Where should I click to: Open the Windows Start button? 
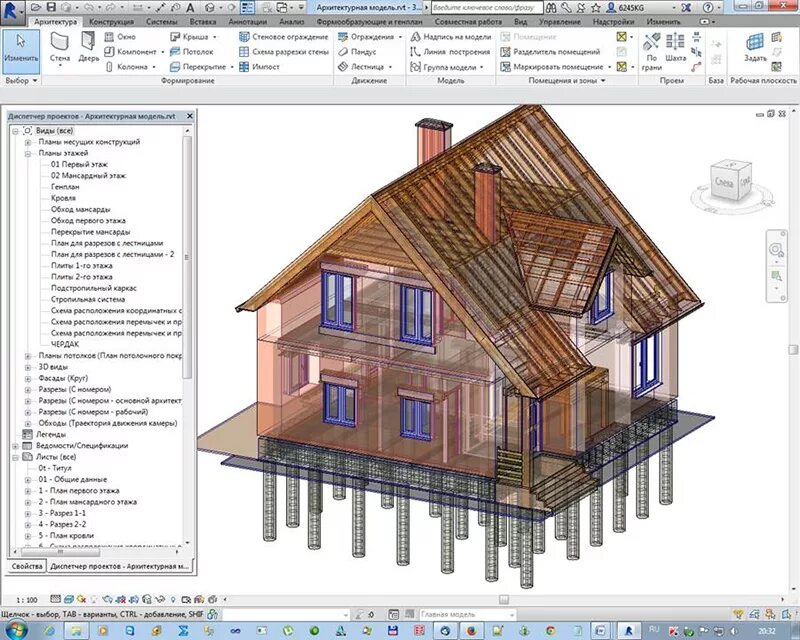[17, 630]
